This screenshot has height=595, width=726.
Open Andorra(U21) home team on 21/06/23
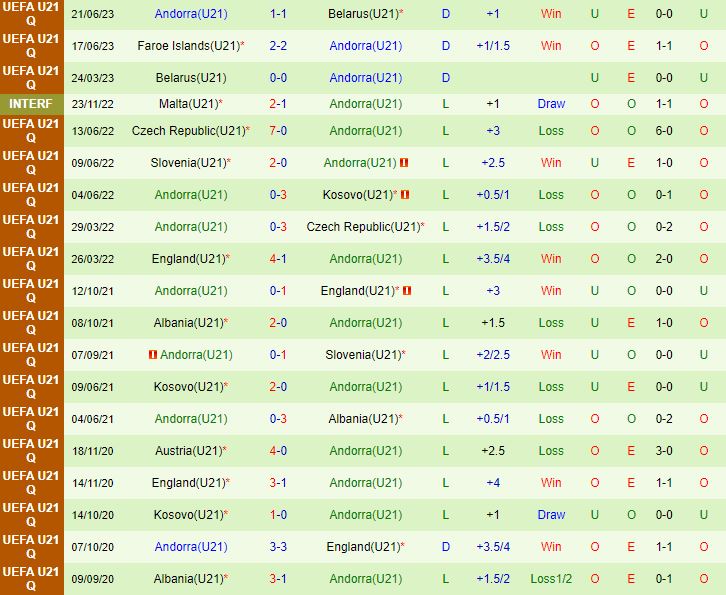tap(191, 14)
